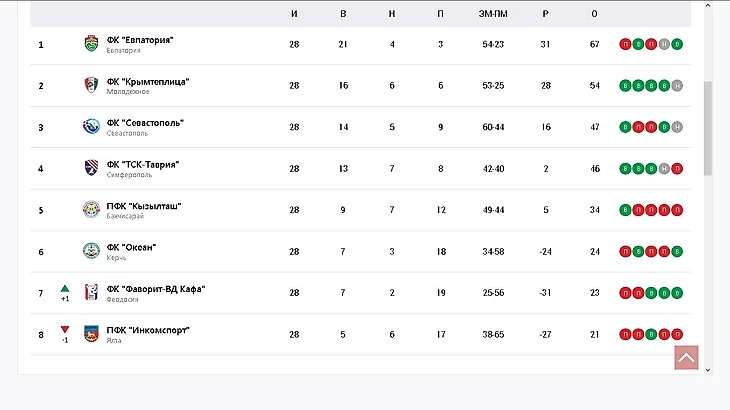
Task: Click the scrollbar down arrow
Action: pyautogui.click(x=709, y=370)
